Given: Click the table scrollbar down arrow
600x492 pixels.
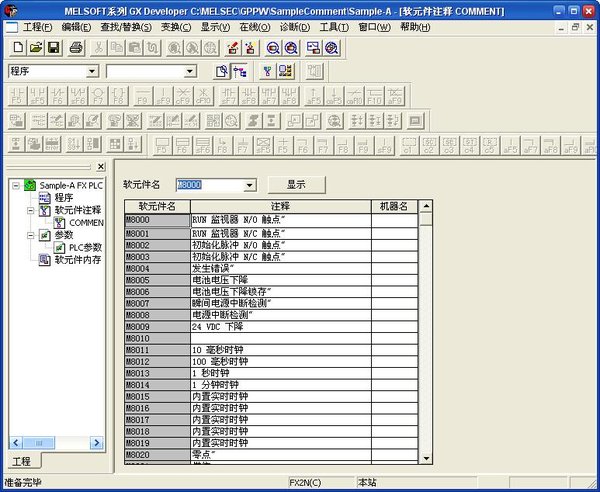Looking at the screenshot, I should (x=426, y=458).
